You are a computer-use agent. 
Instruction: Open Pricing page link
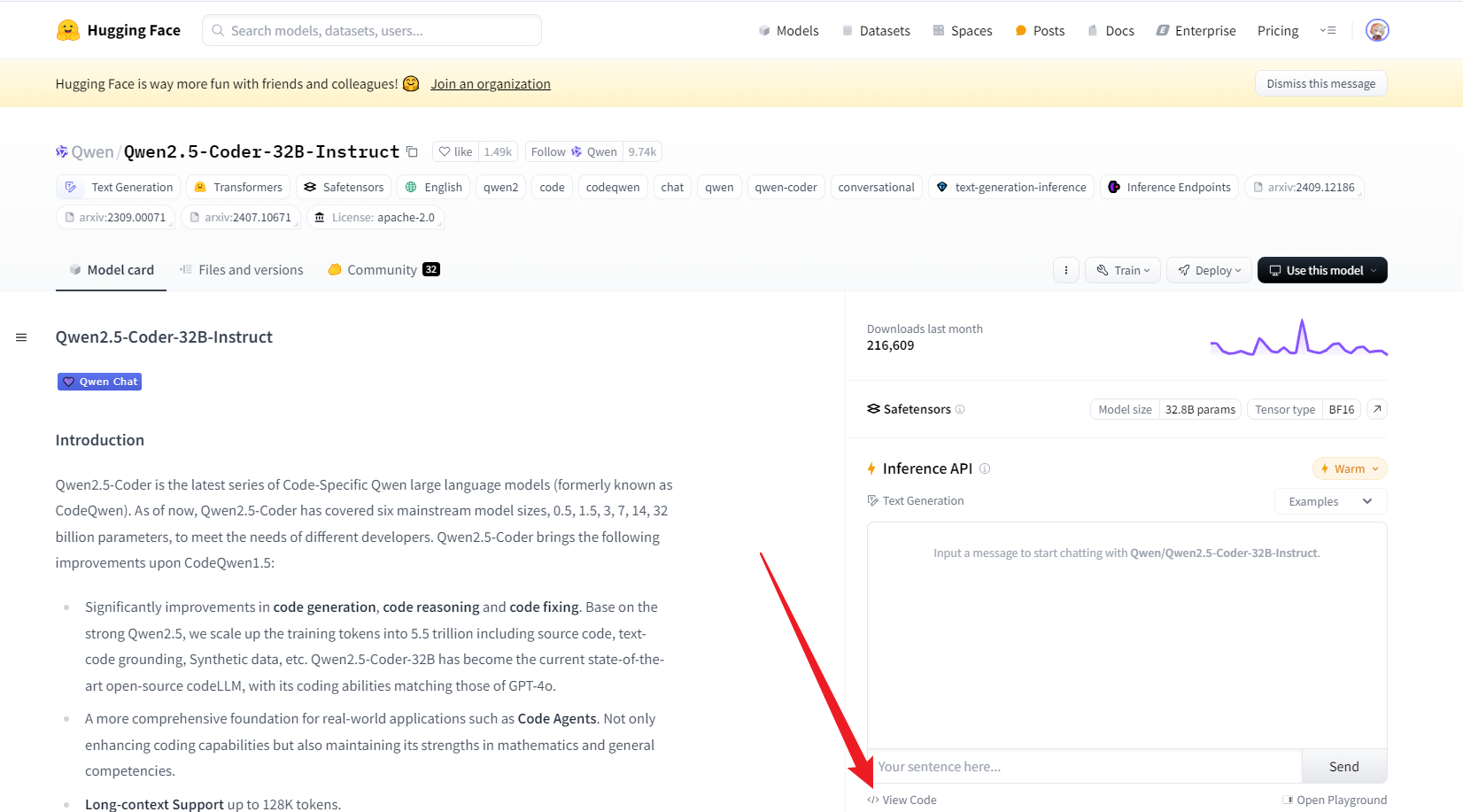coord(1278,30)
